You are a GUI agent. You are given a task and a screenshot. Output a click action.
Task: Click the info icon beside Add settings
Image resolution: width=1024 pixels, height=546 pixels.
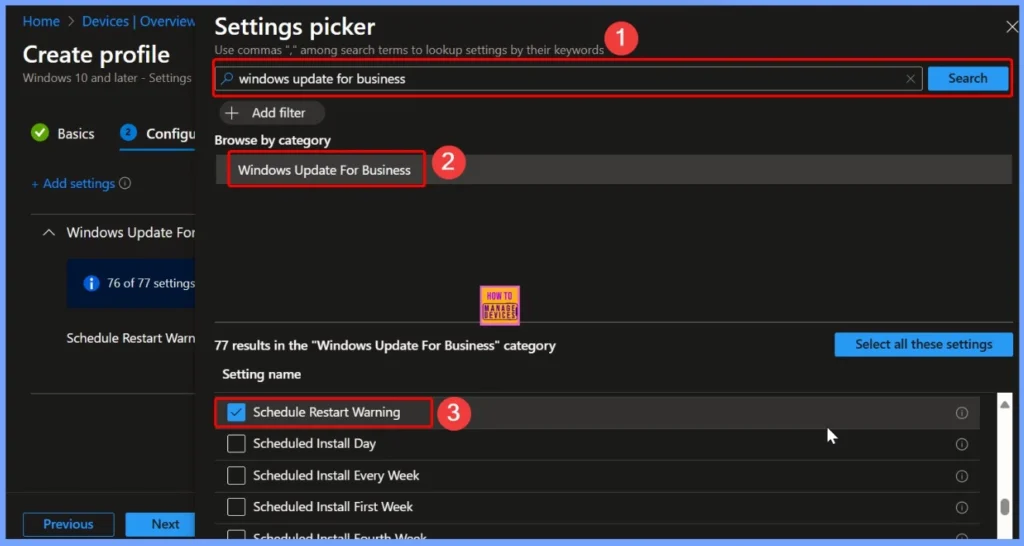125,184
